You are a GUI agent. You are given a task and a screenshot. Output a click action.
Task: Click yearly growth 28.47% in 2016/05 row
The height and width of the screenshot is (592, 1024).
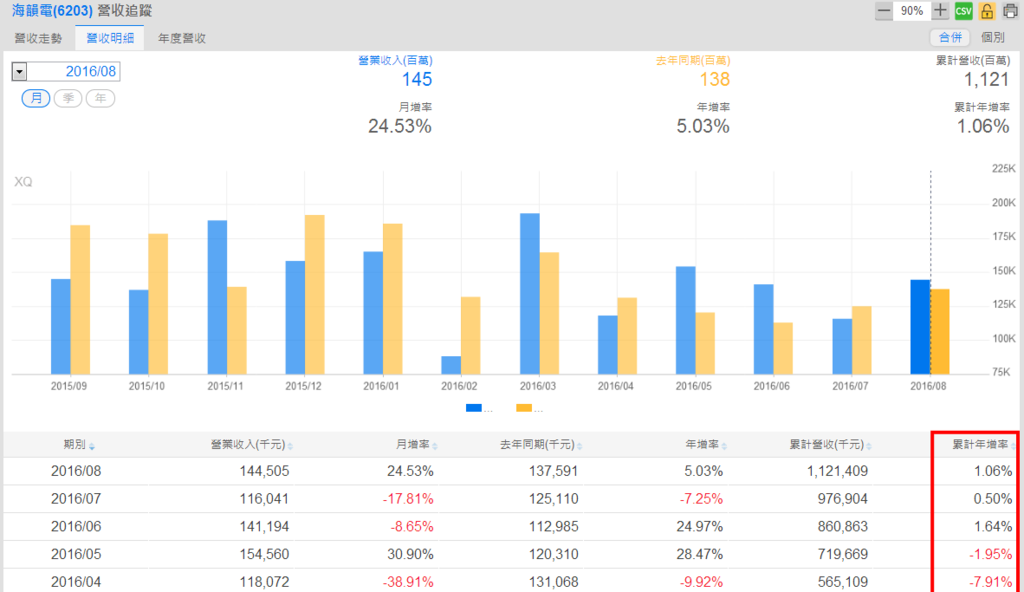coord(699,555)
